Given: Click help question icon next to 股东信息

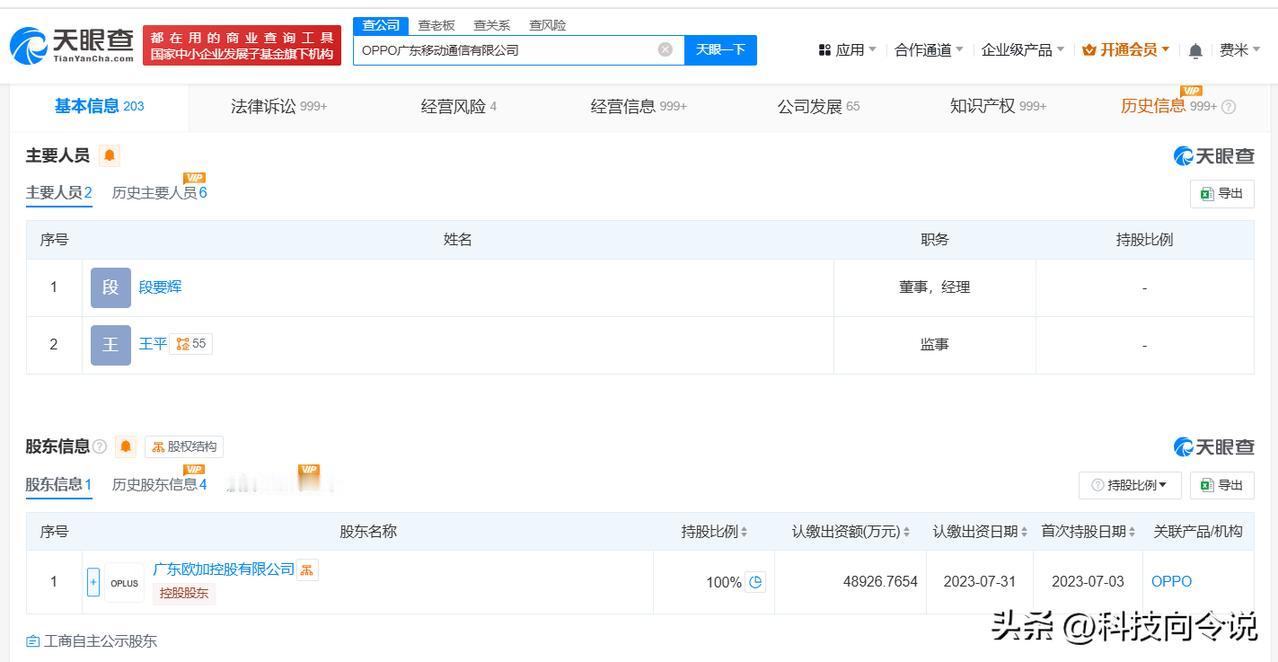Looking at the screenshot, I should pos(100,447).
